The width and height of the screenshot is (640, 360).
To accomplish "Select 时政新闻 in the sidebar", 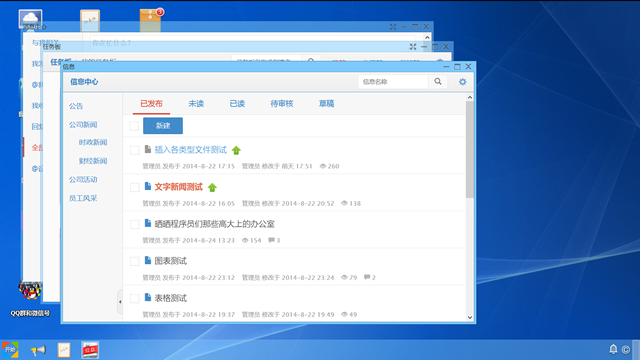I will pyautogui.click(x=93, y=142).
